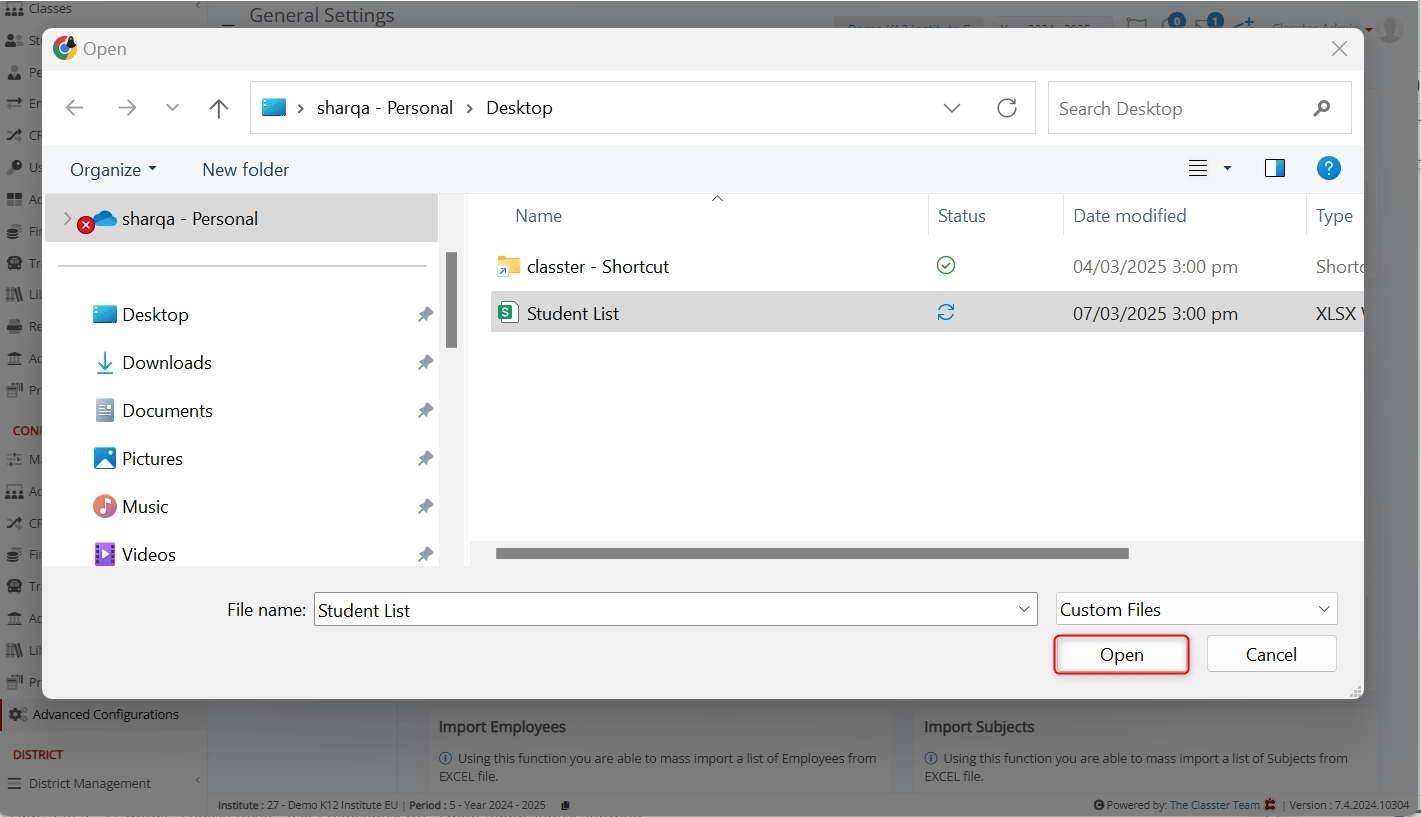Click the Cancel button
This screenshot has height=817, width=1421.
1271,655
